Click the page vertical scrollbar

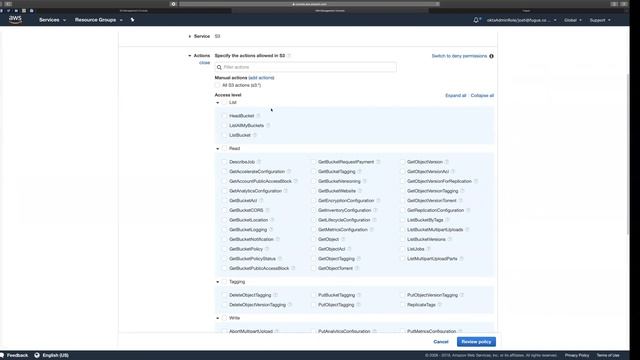pos(628,154)
